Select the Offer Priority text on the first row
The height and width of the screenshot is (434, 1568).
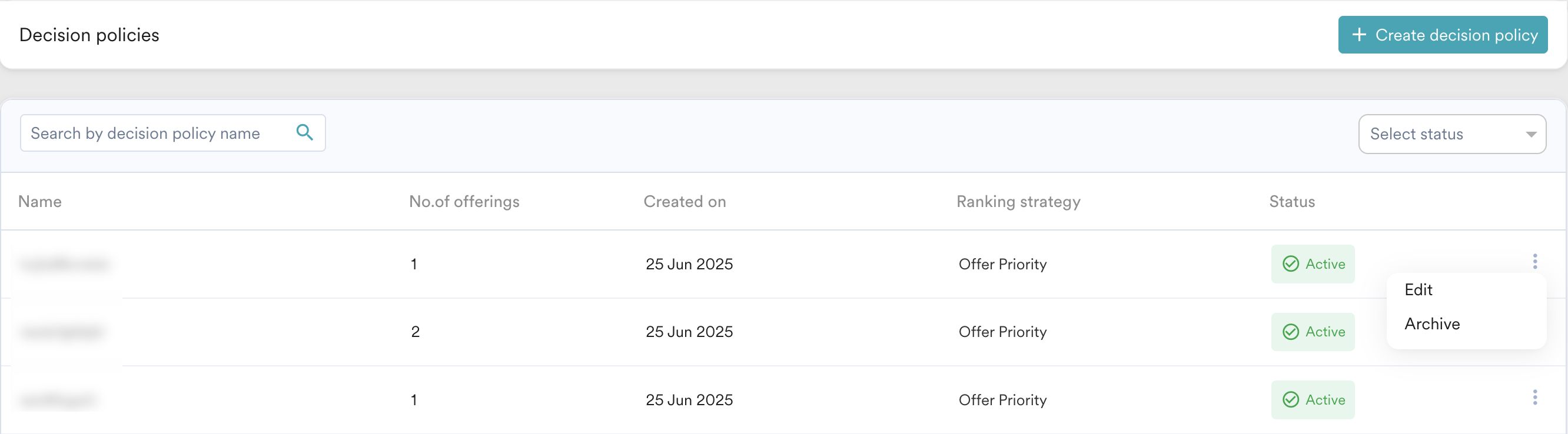[x=1002, y=264]
